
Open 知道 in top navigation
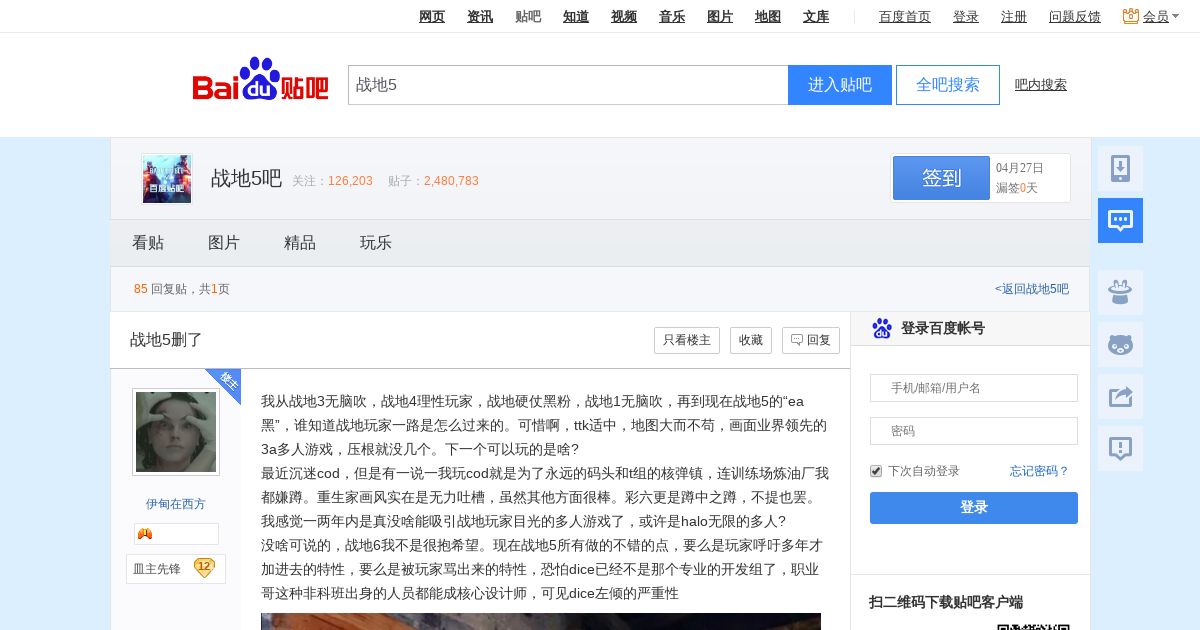(x=576, y=16)
